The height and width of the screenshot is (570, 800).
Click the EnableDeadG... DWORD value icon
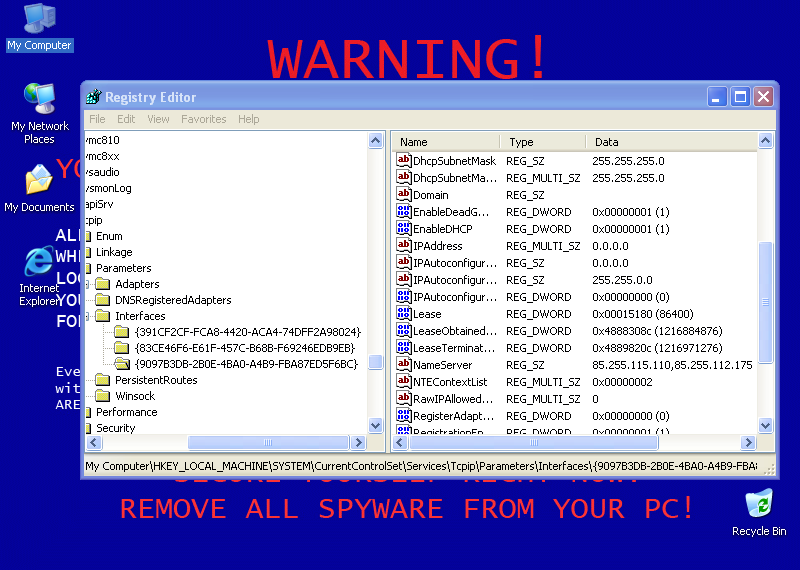point(404,211)
